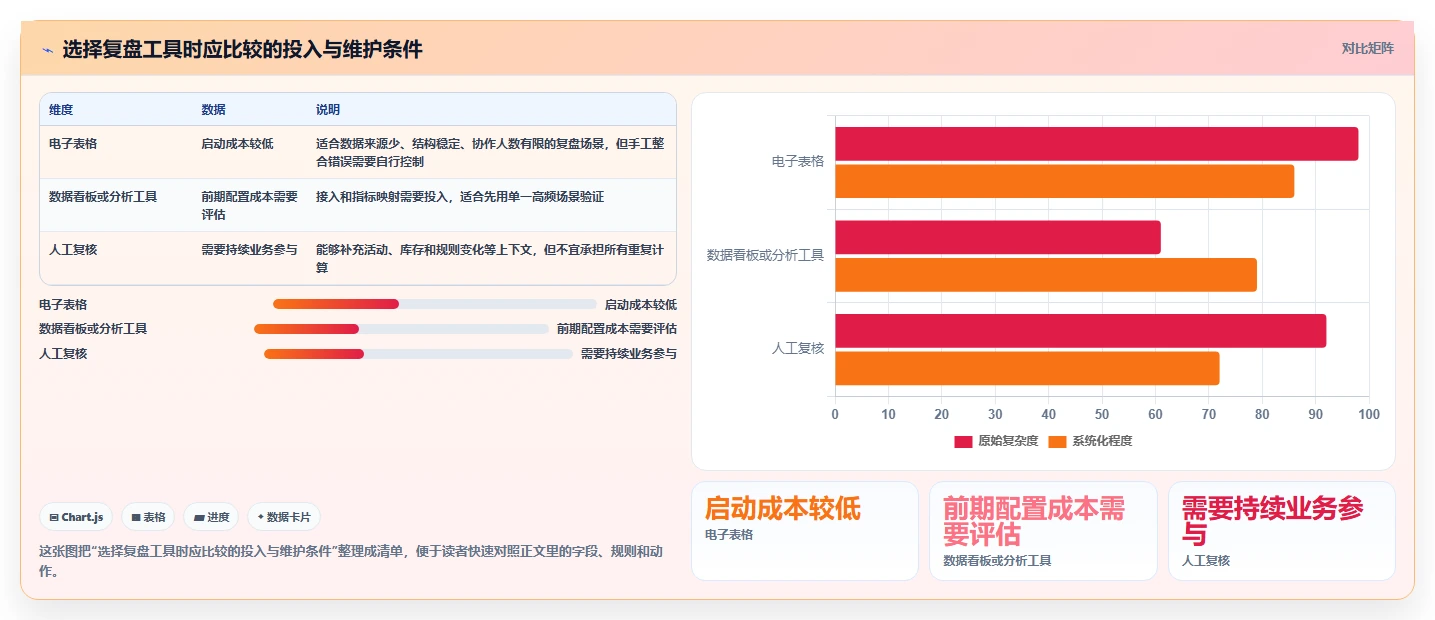Select the 需要持续业务参与 table cell
1435x620 pixels.
click(249, 258)
